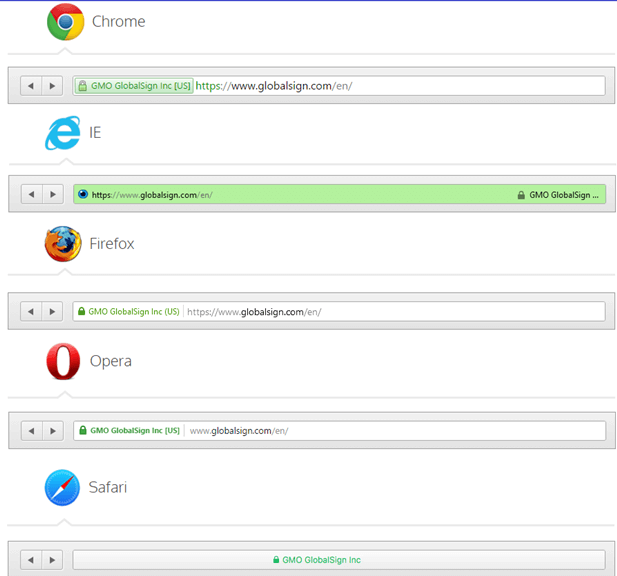The width and height of the screenshot is (617, 576).
Task: Click the forward arrow in Firefox bar
Action: [x=52, y=312]
